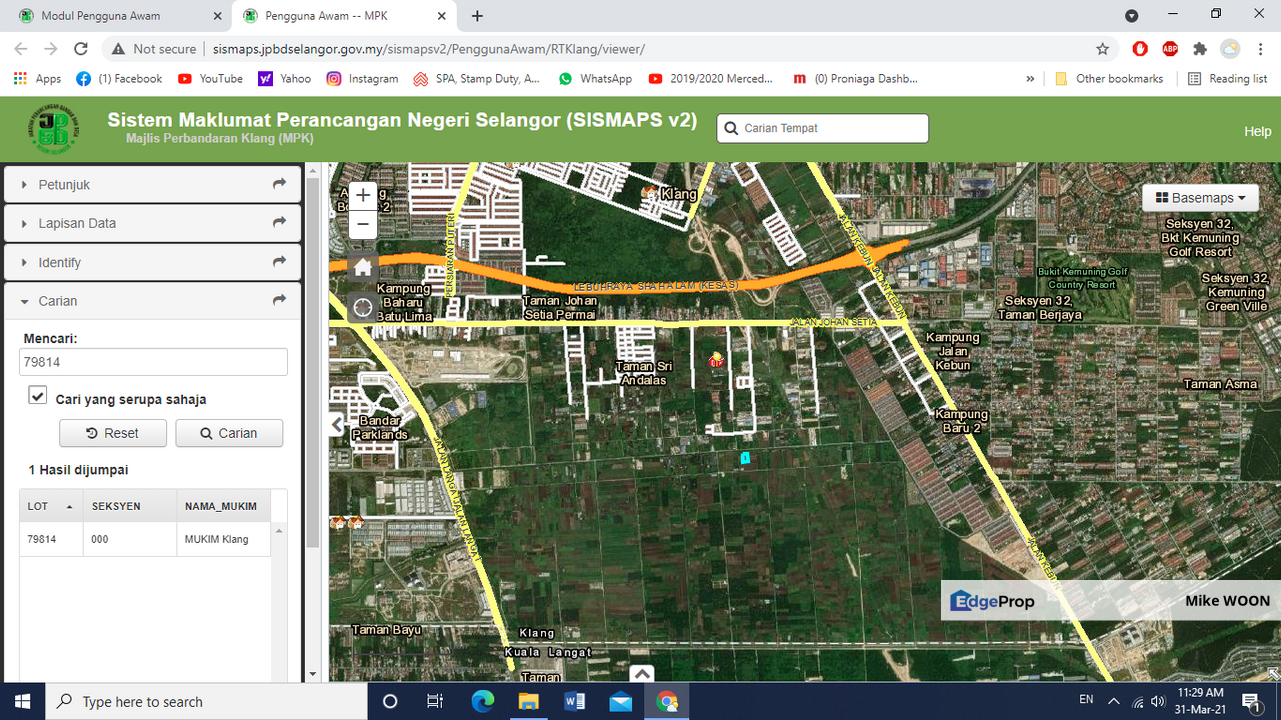
Task: Uncheck Cari yang serupa sahaja
Action: tap(37, 395)
